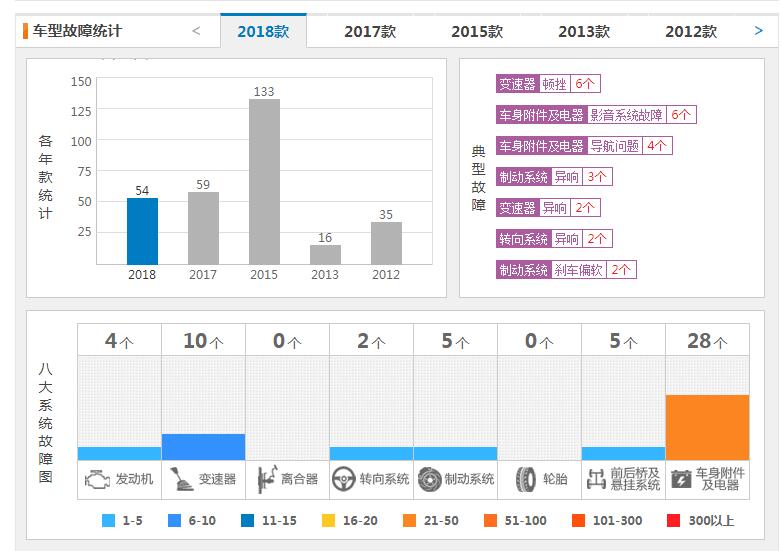The image size is (782, 551).
Task: Click the 2个 count above 转向系统
Action: (x=372, y=341)
